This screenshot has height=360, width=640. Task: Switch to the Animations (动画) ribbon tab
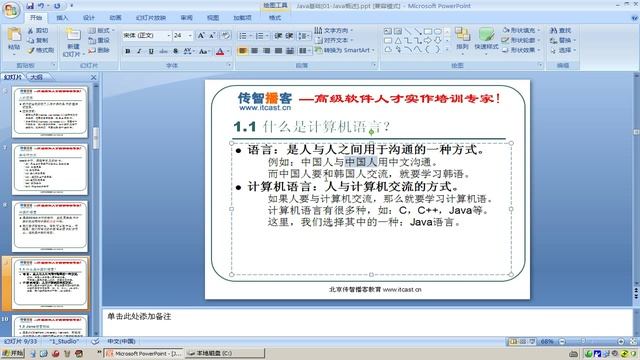tap(116, 18)
